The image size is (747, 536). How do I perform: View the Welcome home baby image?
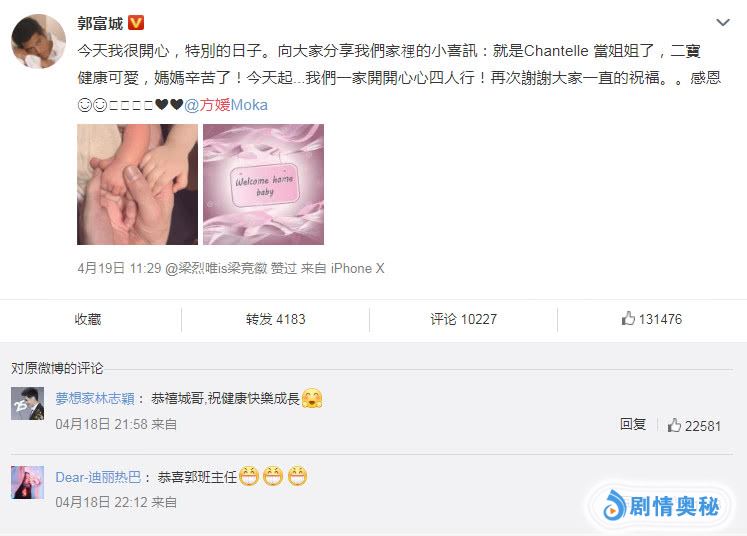pos(263,184)
